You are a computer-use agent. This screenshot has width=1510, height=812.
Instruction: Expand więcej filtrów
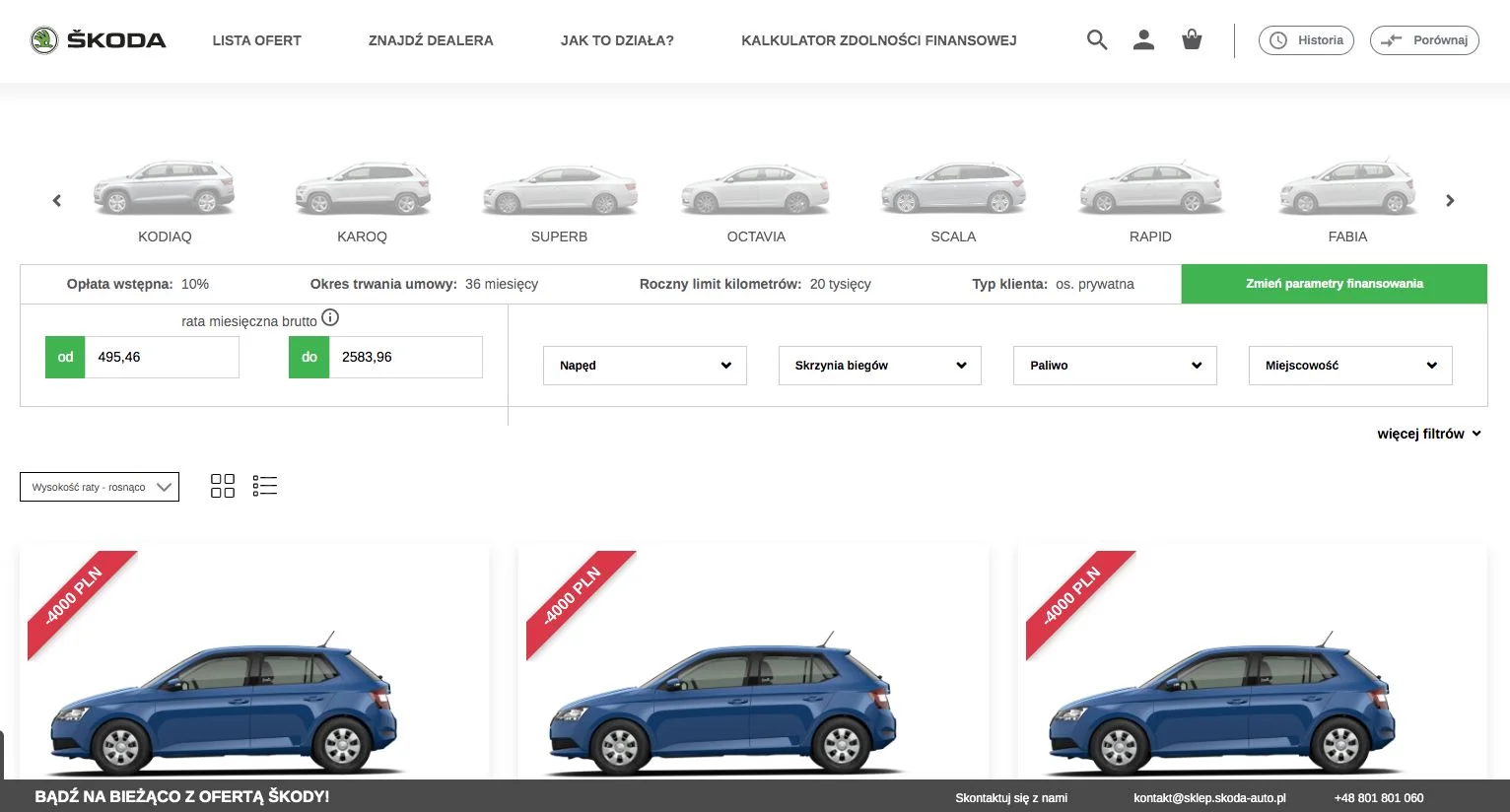[x=1429, y=434]
